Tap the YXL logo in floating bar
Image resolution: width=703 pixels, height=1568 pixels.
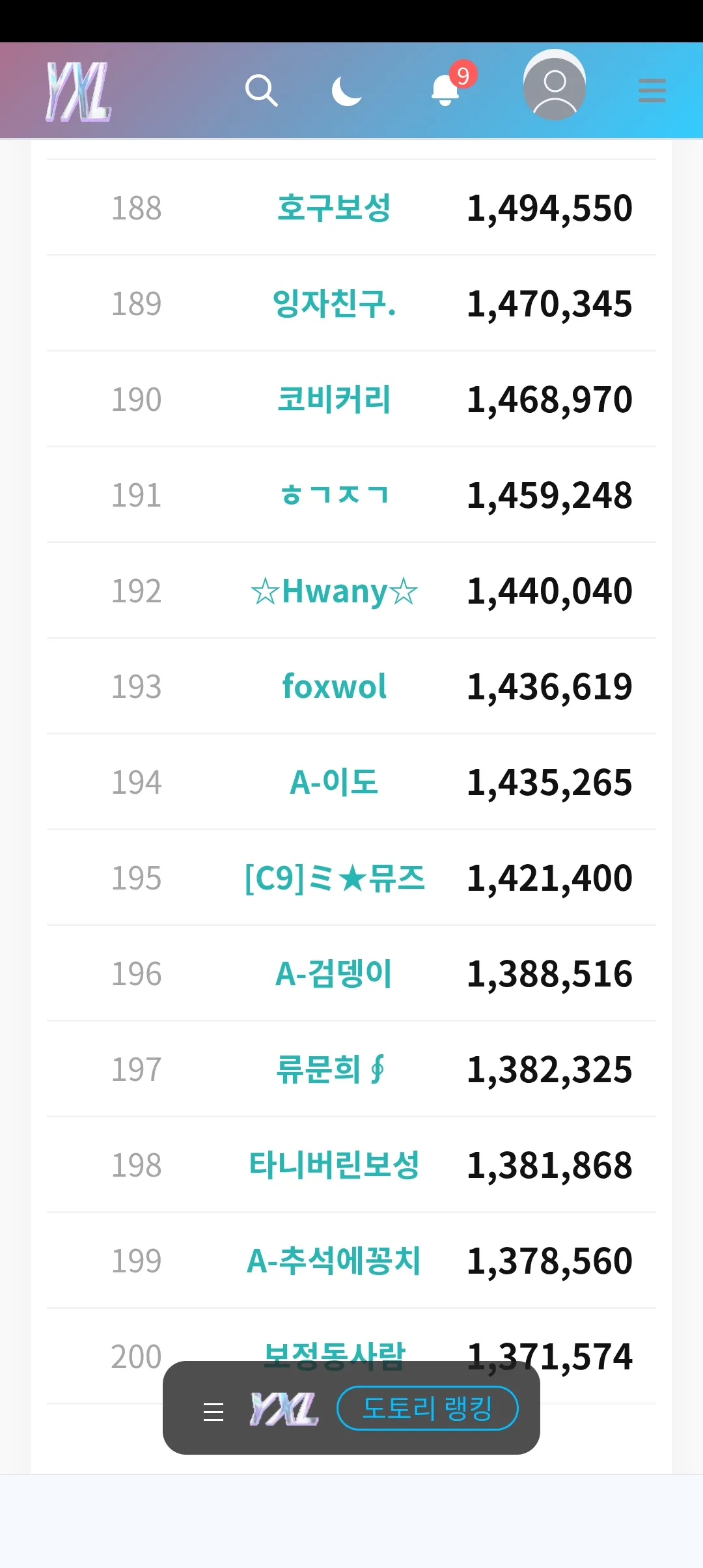284,1410
